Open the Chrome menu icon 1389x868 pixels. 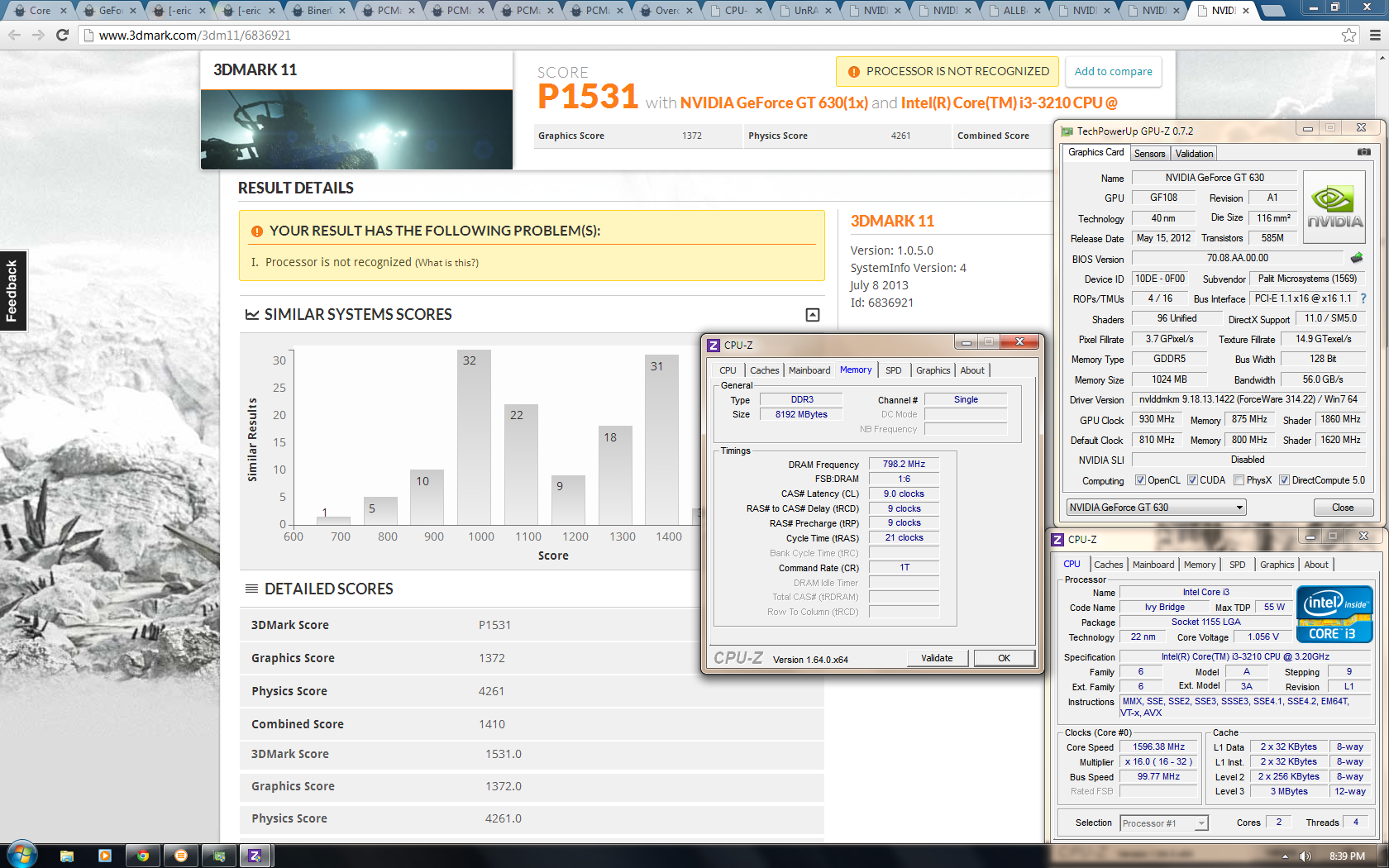pyautogui.click(x=1375, y=35)
